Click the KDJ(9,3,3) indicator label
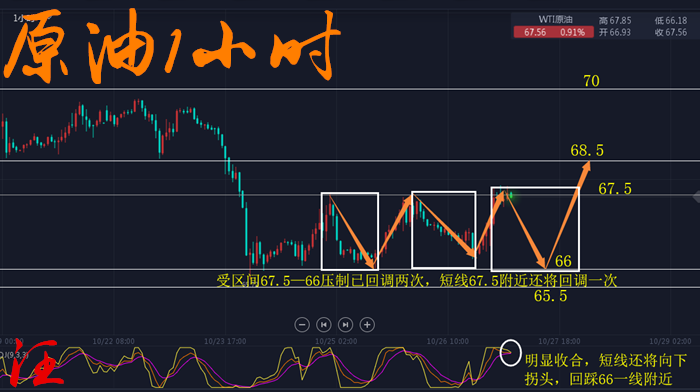Viewport: 700px width, 392px height. coord(14,355)
